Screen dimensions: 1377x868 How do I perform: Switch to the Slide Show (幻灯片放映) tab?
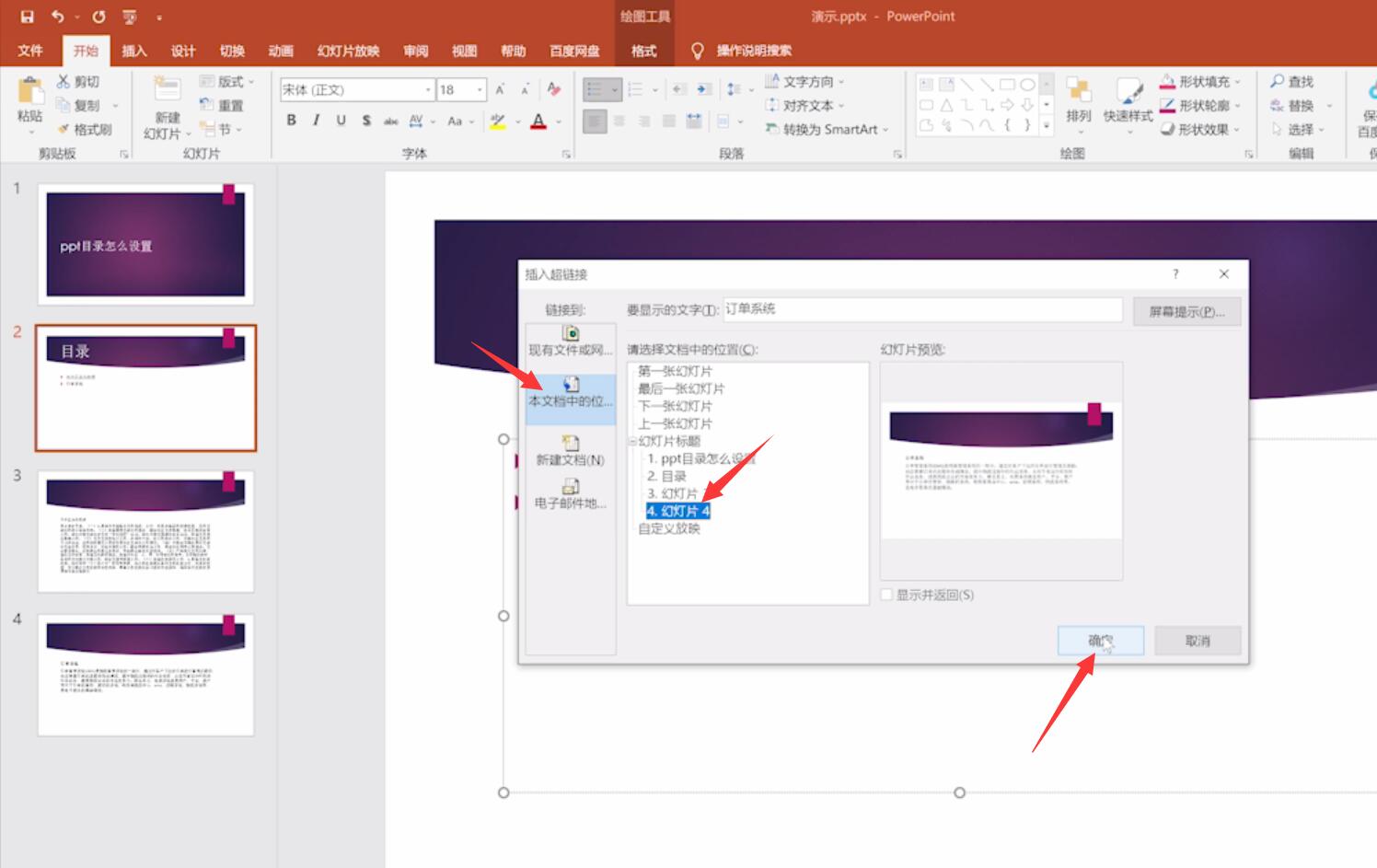(348, 51)
